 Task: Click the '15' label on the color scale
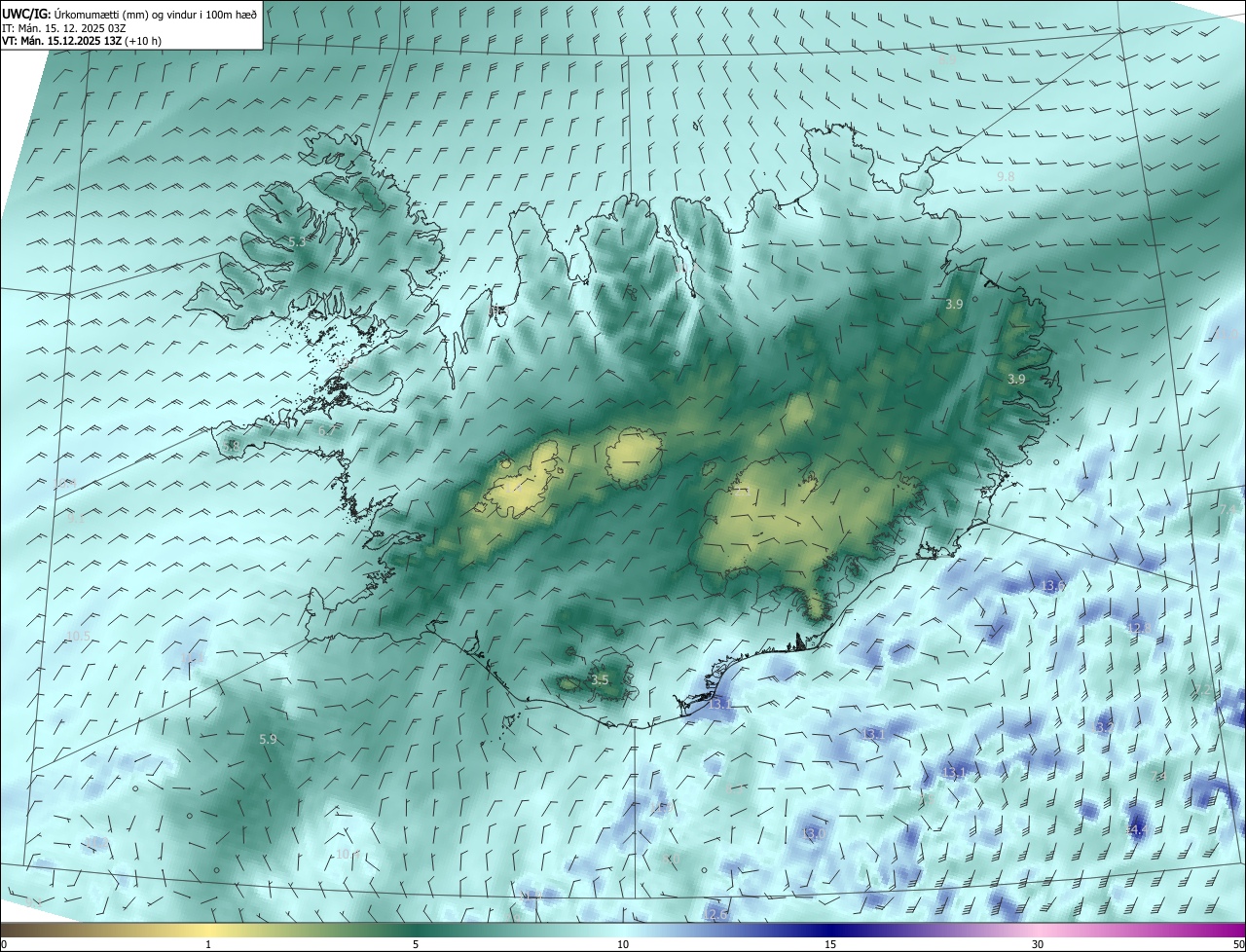830,945
